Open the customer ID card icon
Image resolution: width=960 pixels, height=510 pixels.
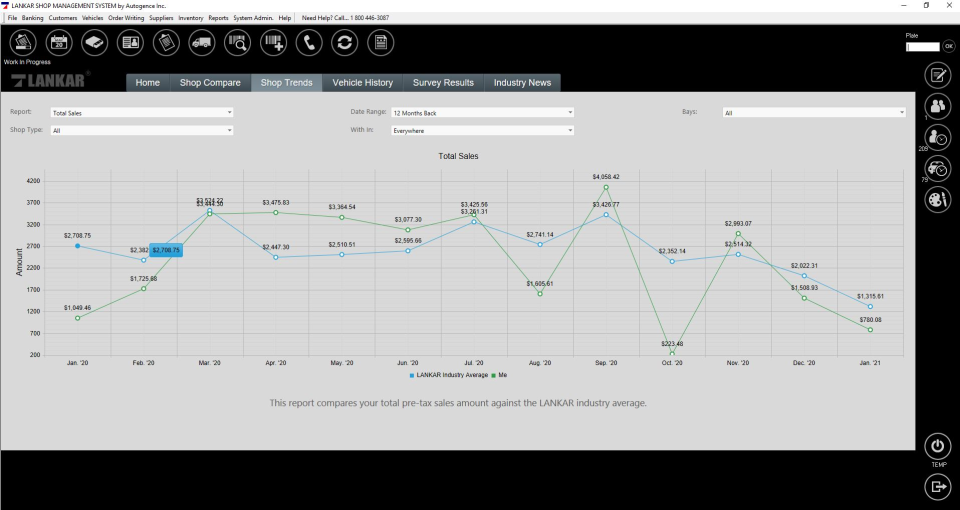(130, 43)
